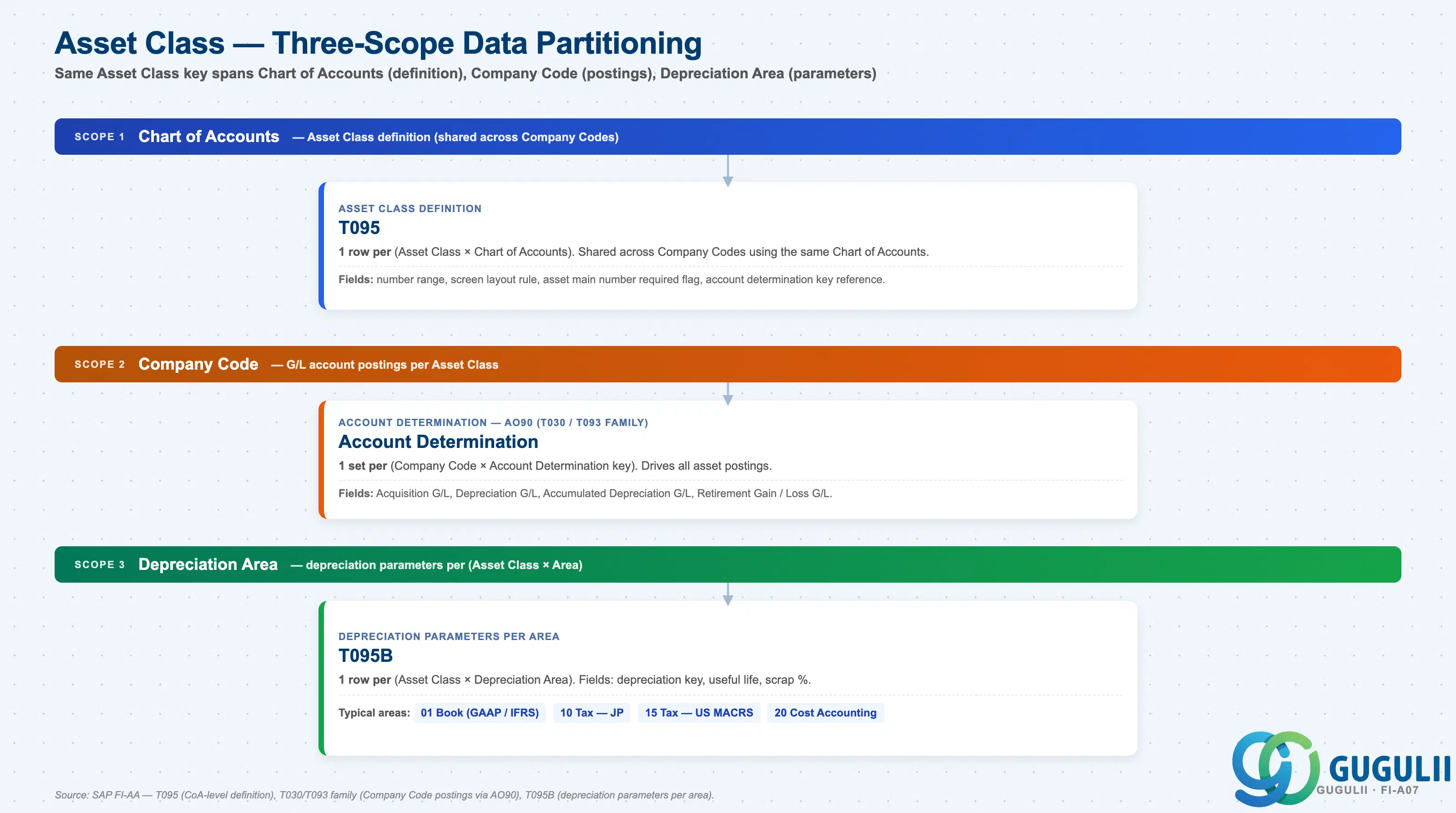Click the 'T095' table name
Image resolution: width=1456 pixels, height=813 pixels.
(x=359, y=228)
